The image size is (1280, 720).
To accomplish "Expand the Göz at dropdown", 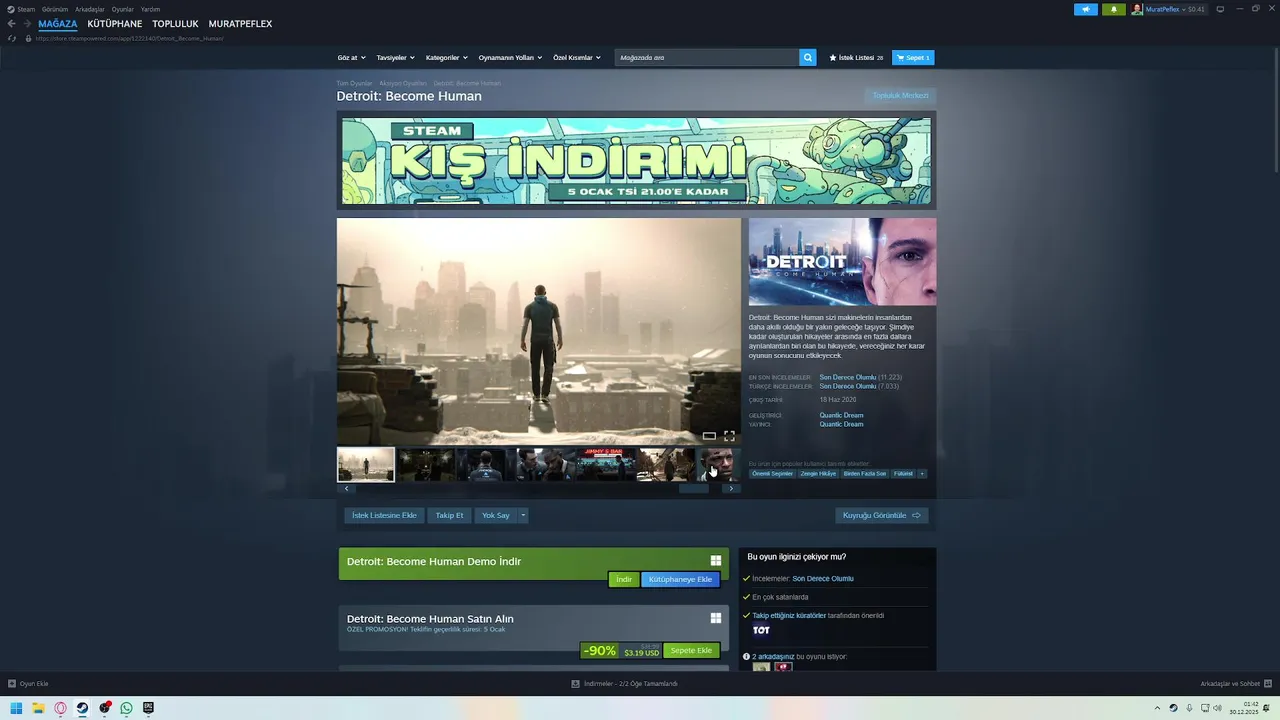I will [x=351, y=58].
